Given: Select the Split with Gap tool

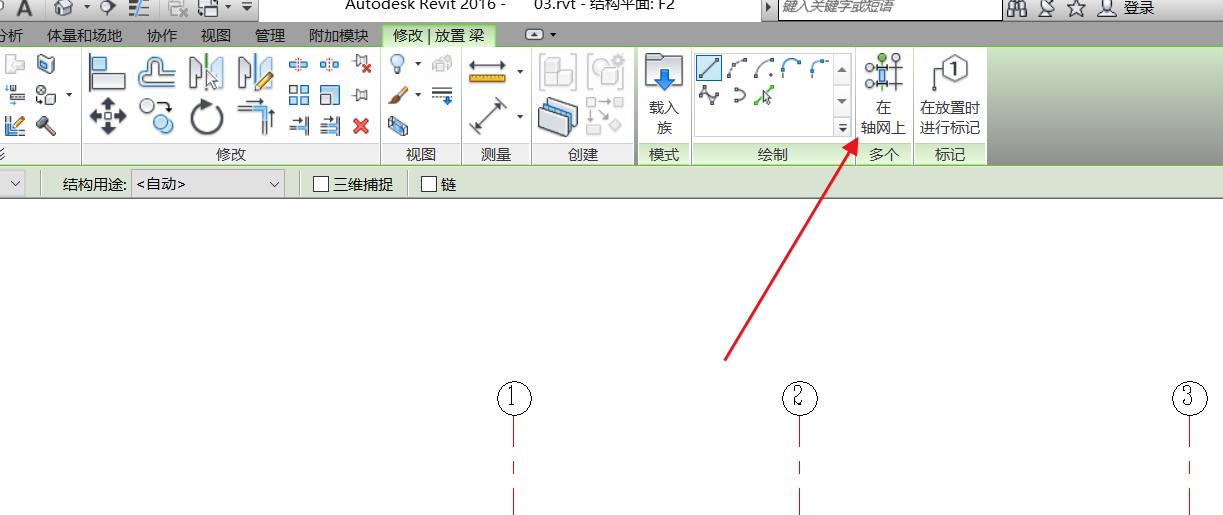Looking at the screenshot, I should [330, 65].
